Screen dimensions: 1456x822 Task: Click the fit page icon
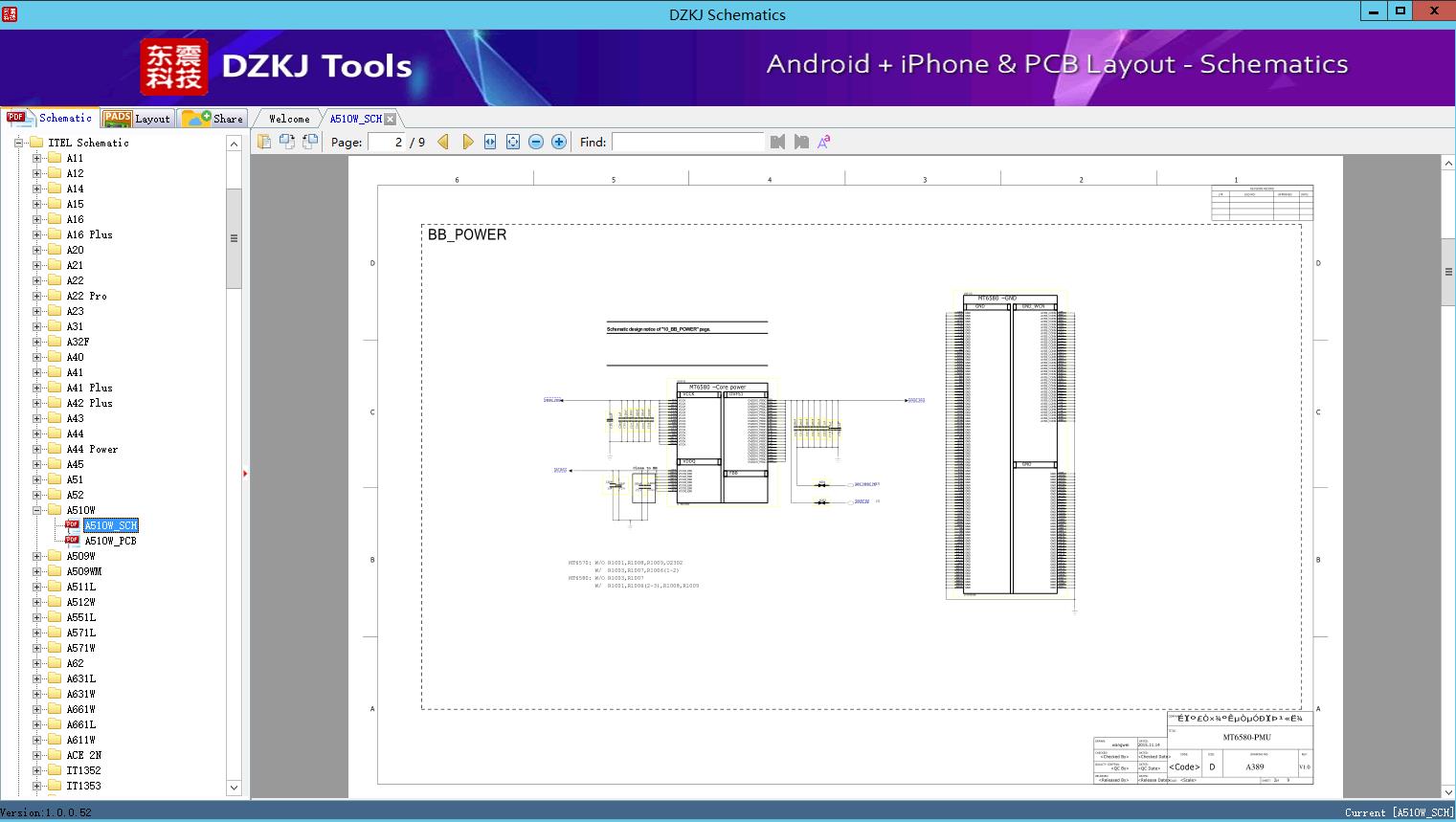tap(513, 142)
